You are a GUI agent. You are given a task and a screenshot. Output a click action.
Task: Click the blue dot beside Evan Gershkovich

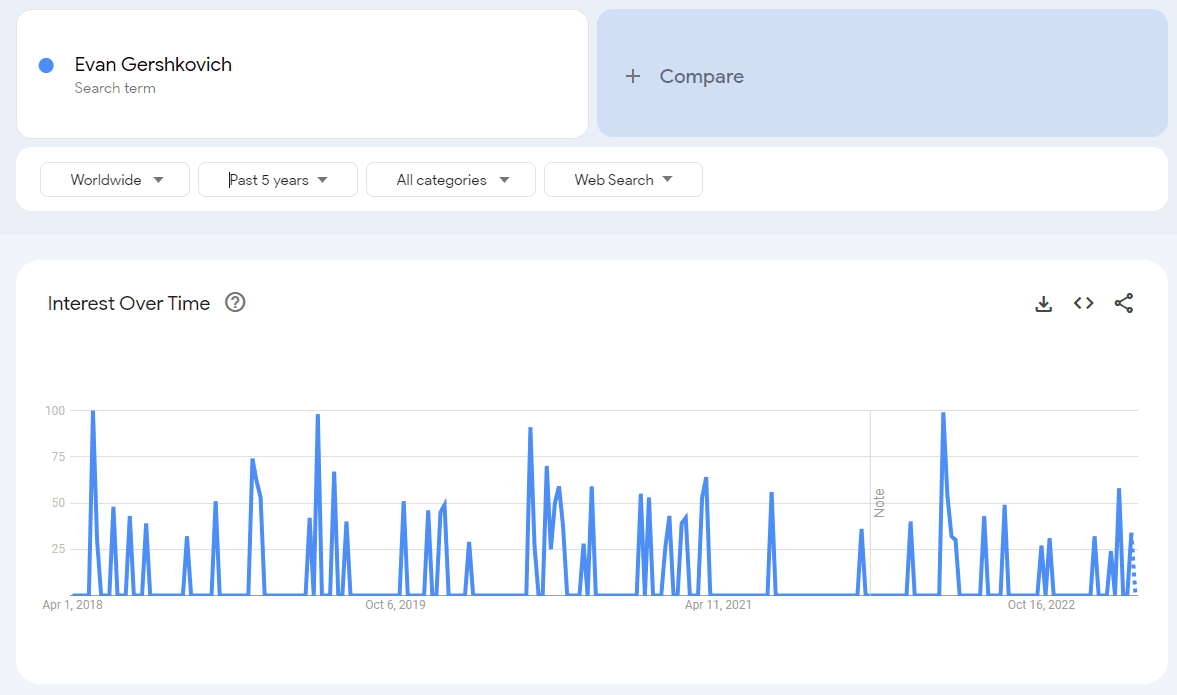46,66
